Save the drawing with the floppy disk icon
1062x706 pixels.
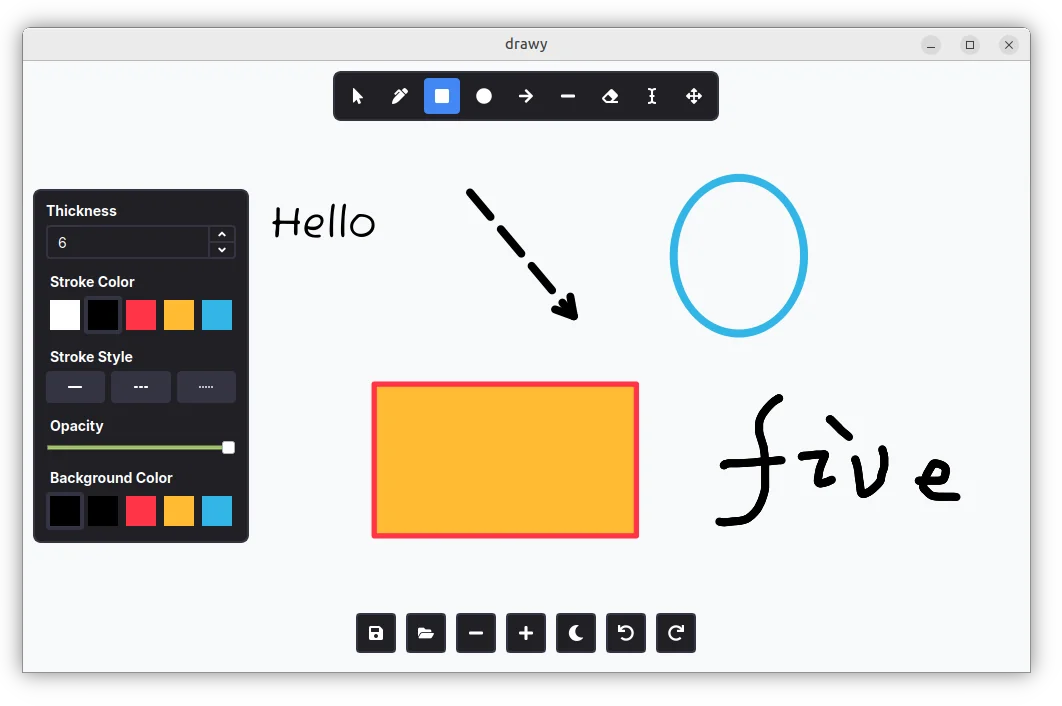(376, 633)
